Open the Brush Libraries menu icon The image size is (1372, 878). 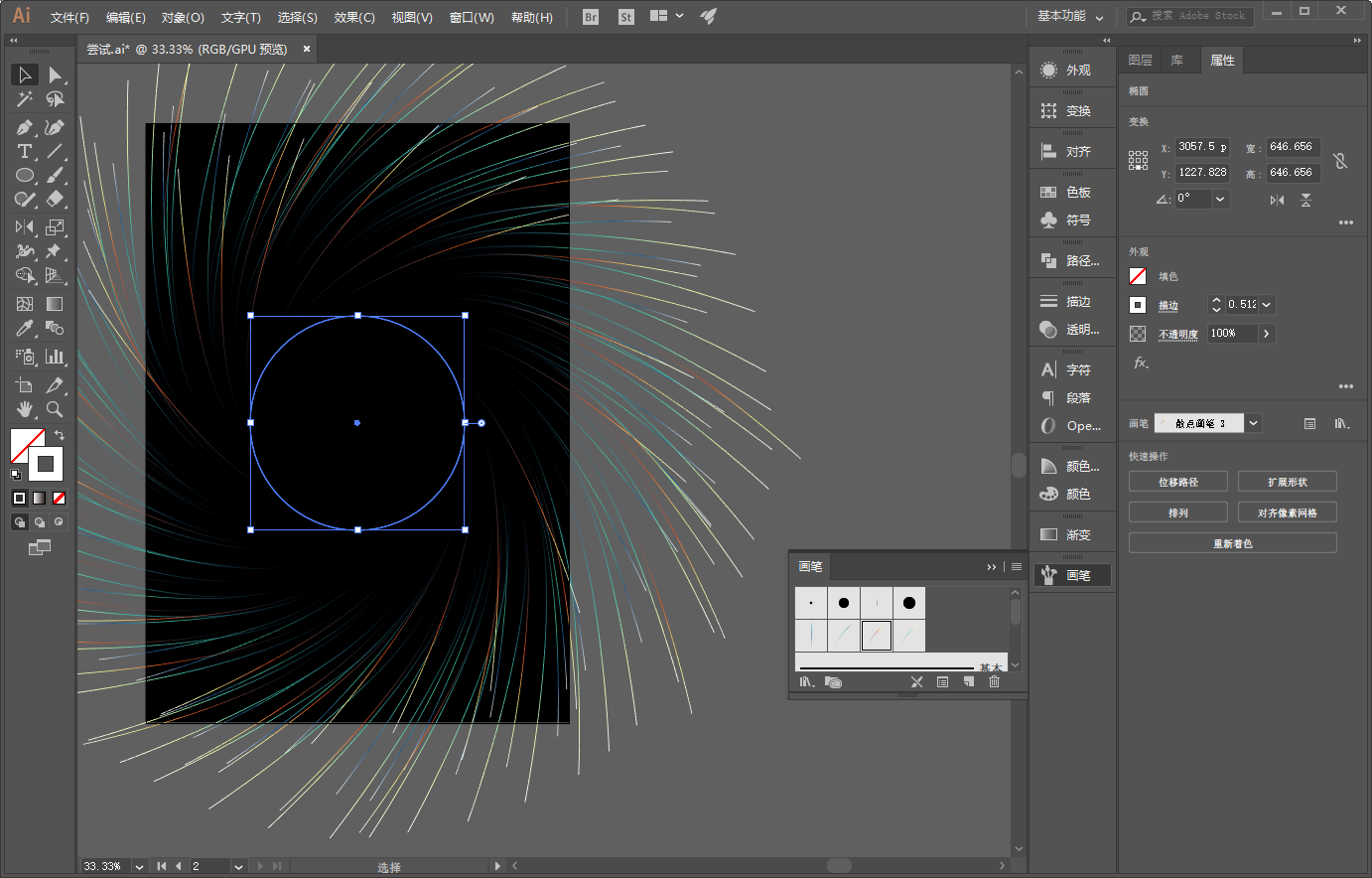(807, 682)
